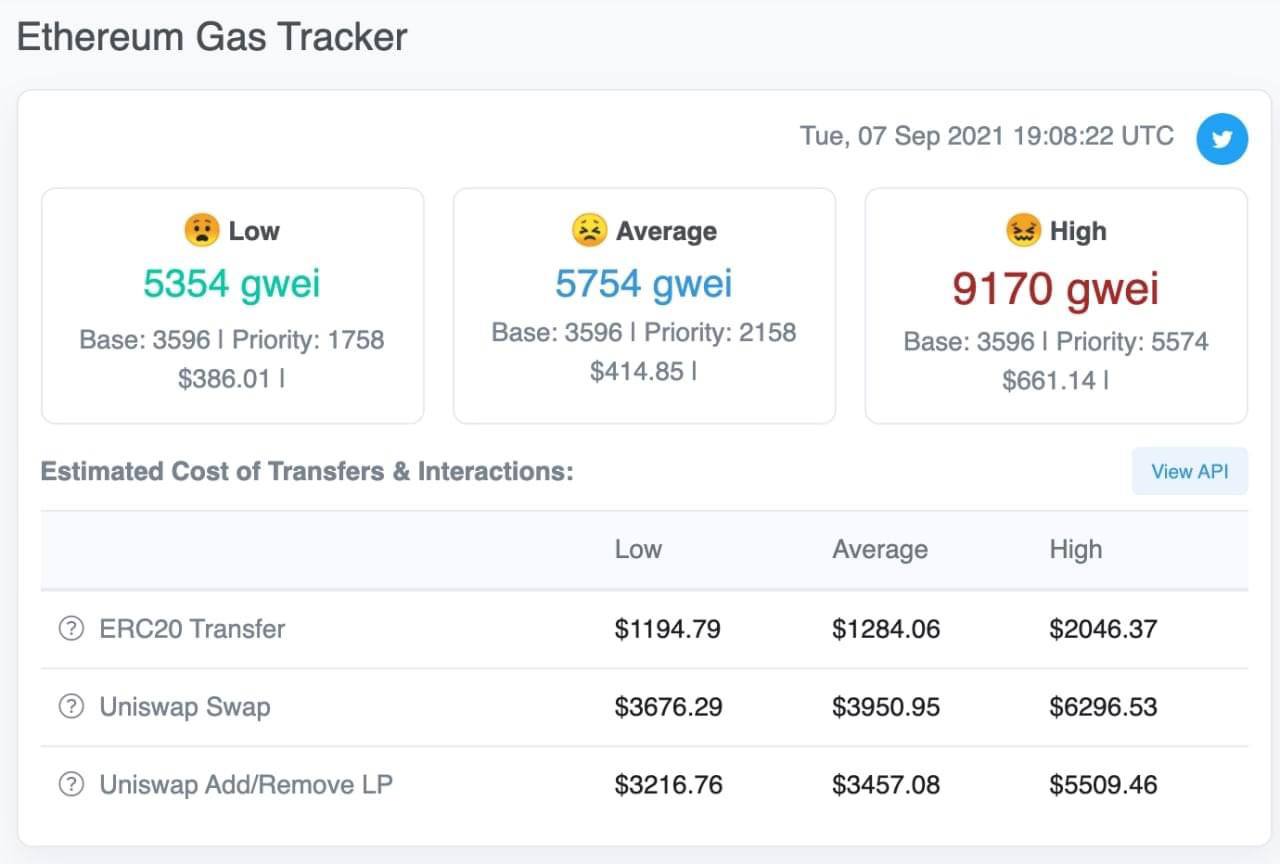Image resolution: width=1280 pixels, height=864 pixels.
Task: Click the High card title text
Action: [x=1078, y=231]
